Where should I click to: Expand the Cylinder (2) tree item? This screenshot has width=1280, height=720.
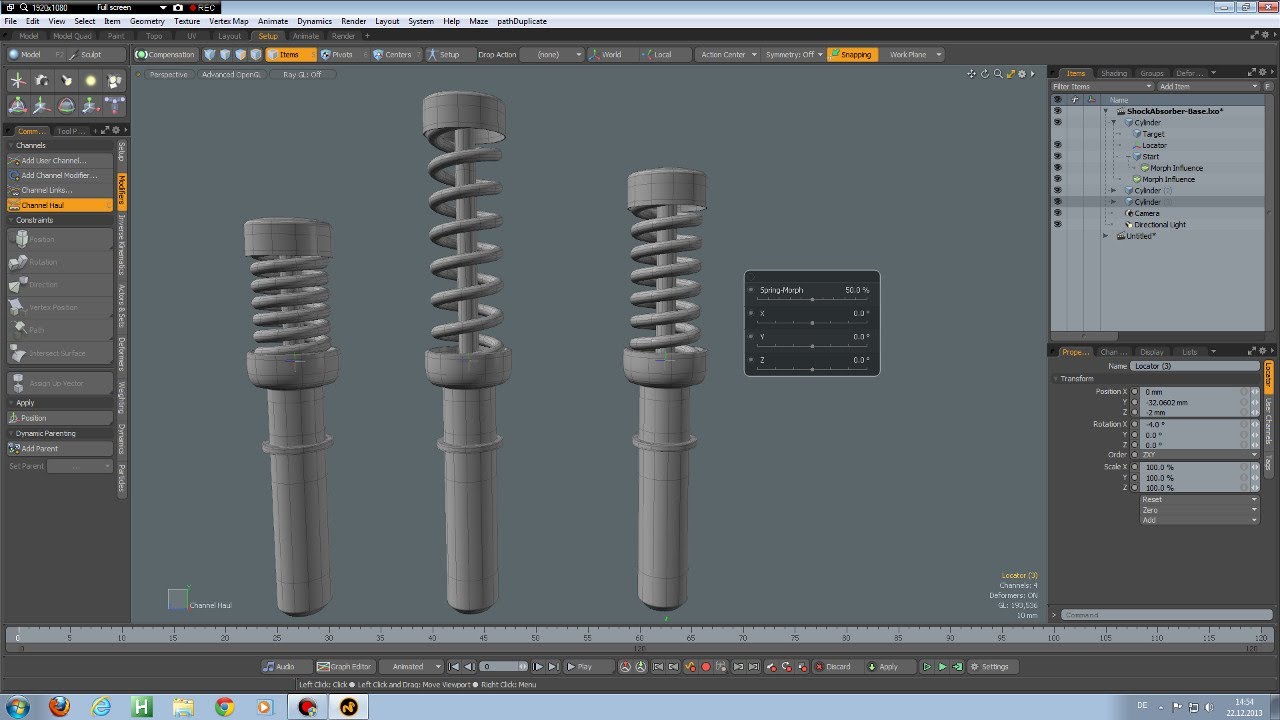pyautogui.click(x=1113, y=190)
